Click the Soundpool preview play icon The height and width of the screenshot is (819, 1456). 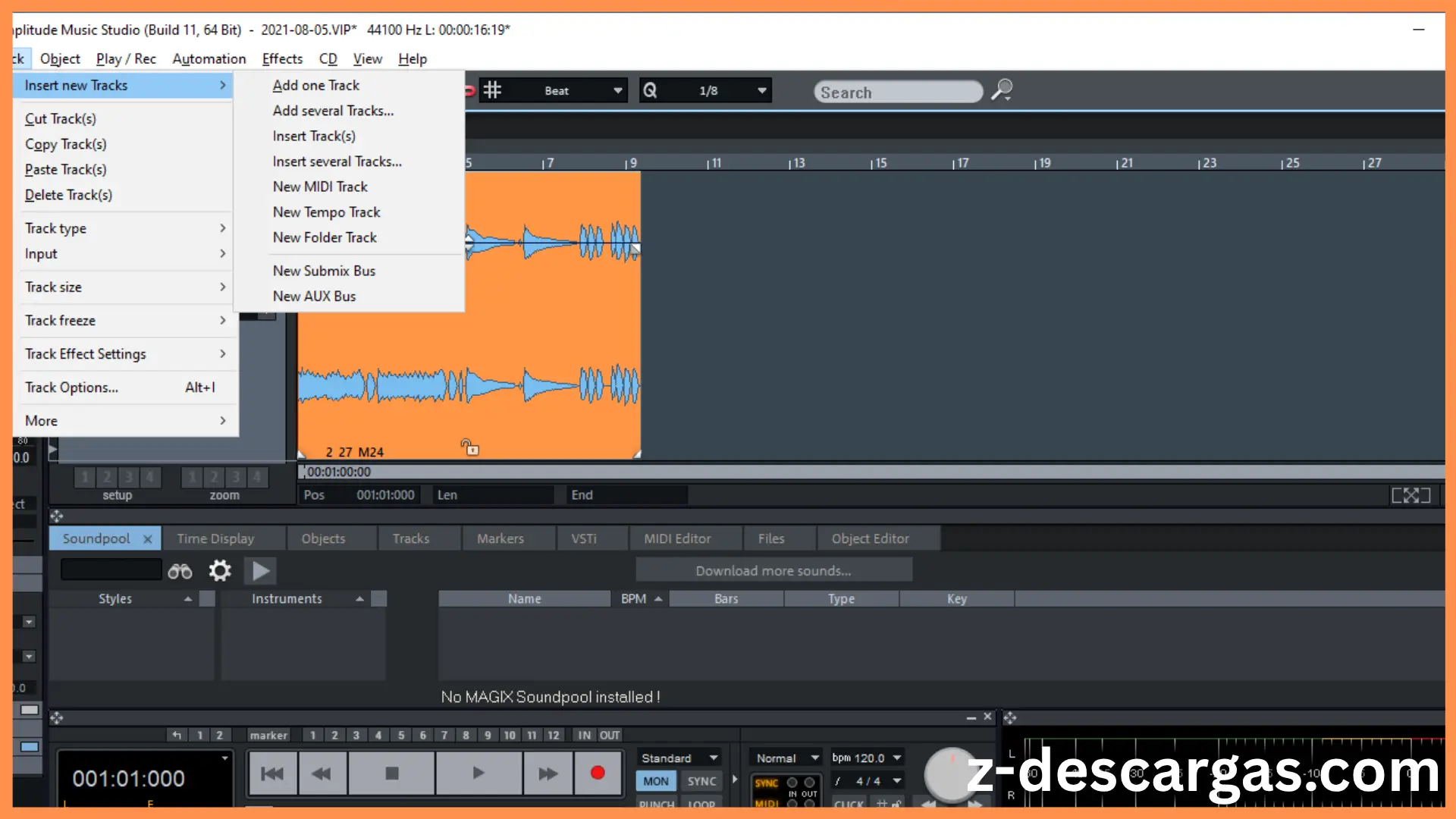[260, 570]
